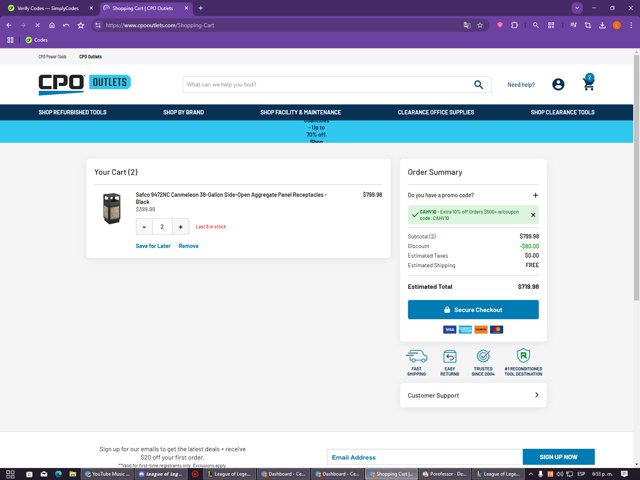Screen dimensions: 640x480
Task: Remove the applied CAHV10 promo code
Action: pyautogui.click(x=533, y=215)
